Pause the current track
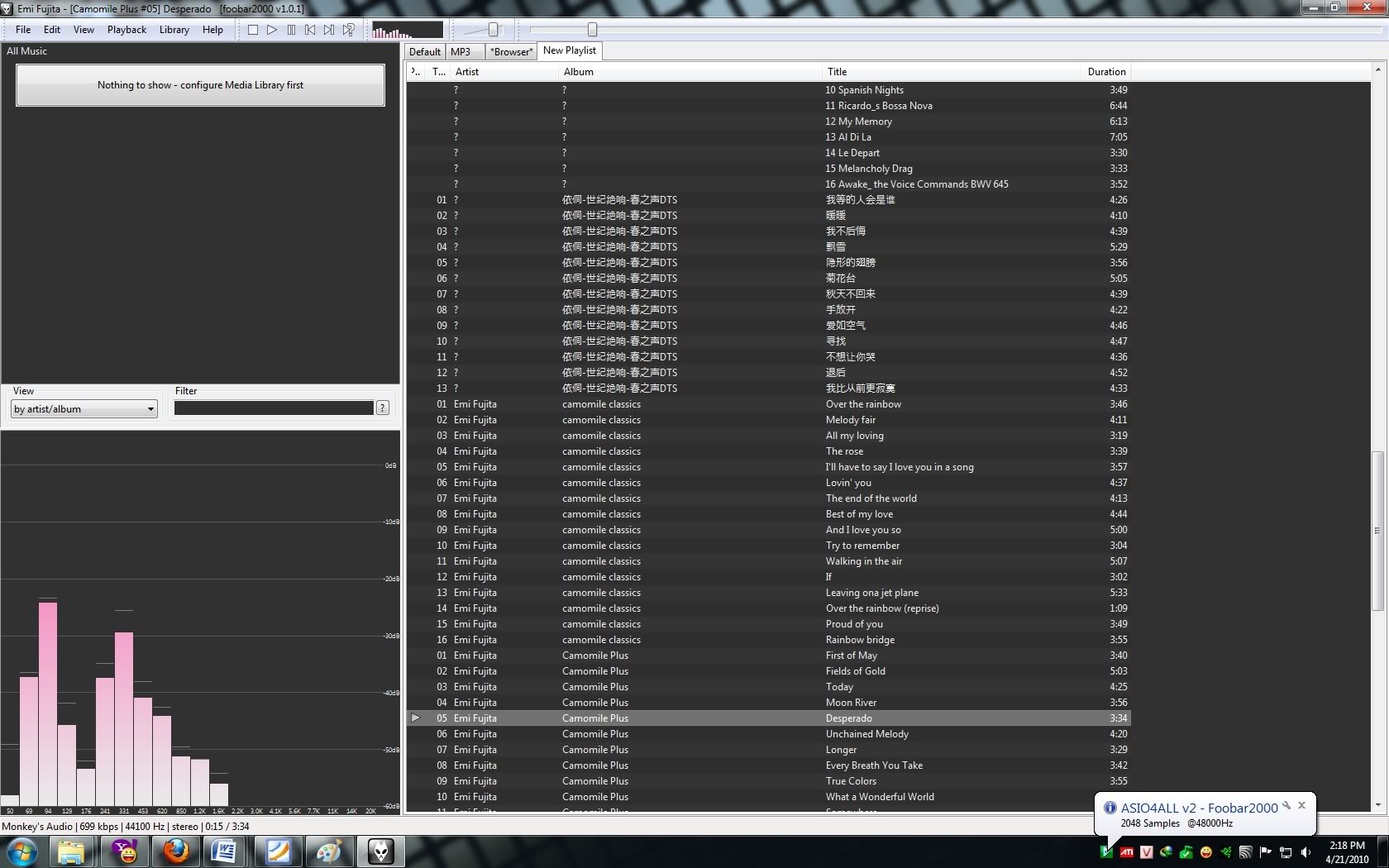This screenshot has width=1389, height=868. pyautogui.click(x=291, y=30)
